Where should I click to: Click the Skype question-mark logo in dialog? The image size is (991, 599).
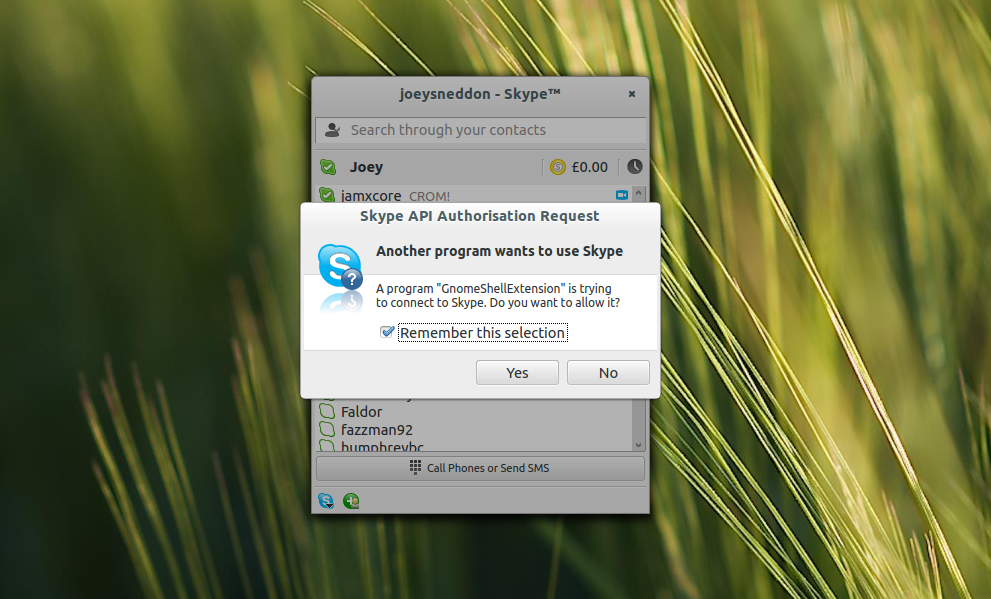(x=340, y=267)
